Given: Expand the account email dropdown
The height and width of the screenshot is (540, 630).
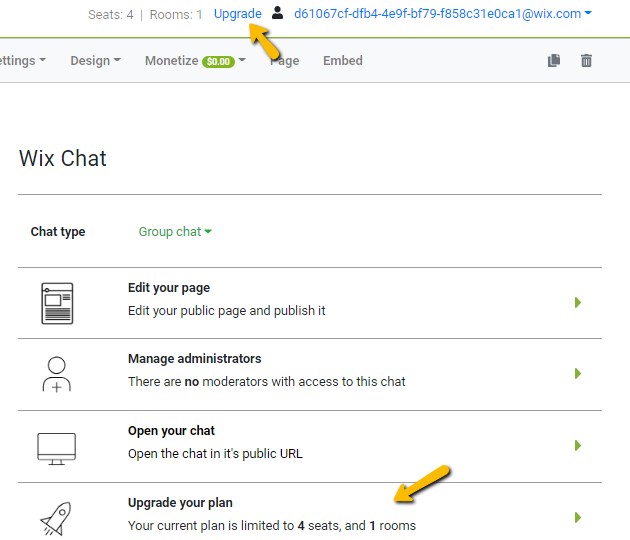Looking at the screenshot, I should 442,14.
